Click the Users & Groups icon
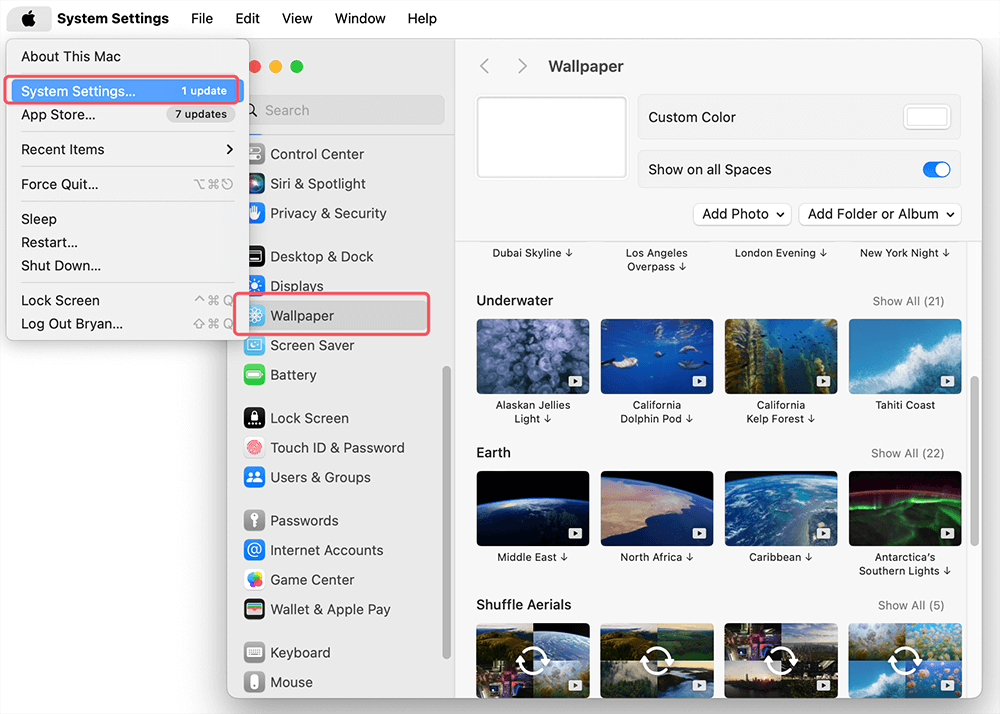Viewport: 1000px width, 714px height. point(254,478)
